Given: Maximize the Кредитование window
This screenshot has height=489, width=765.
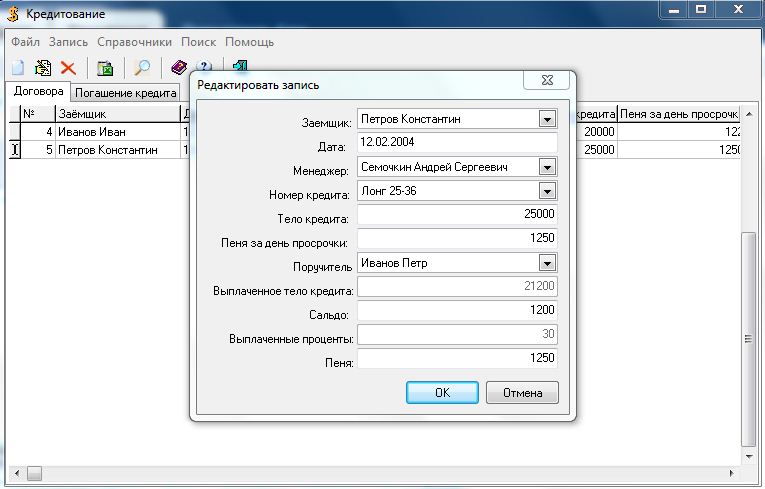Looking at the screenshot, I should click(x=701, y=10).
